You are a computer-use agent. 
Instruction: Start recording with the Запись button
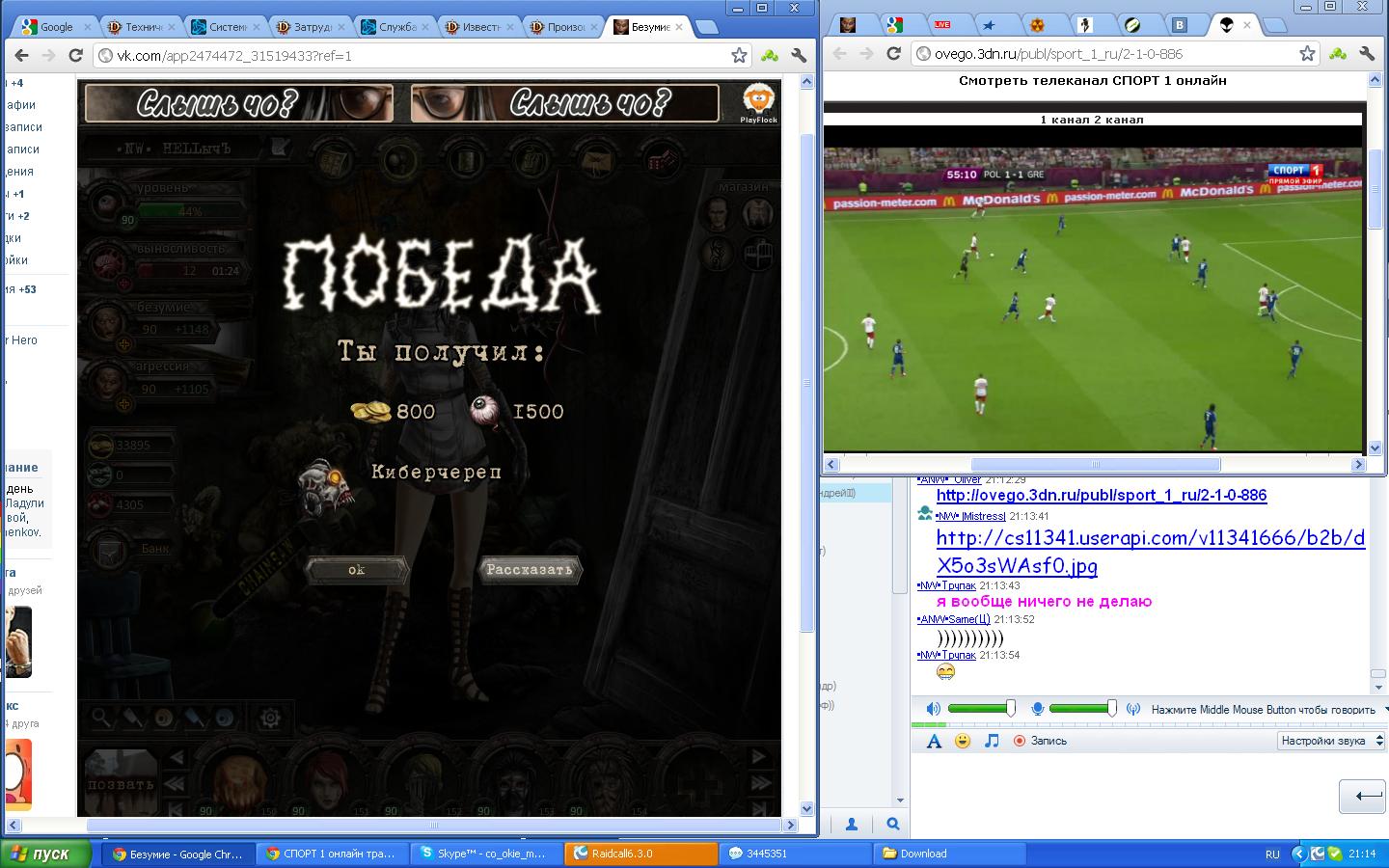tap(1040, 741)
